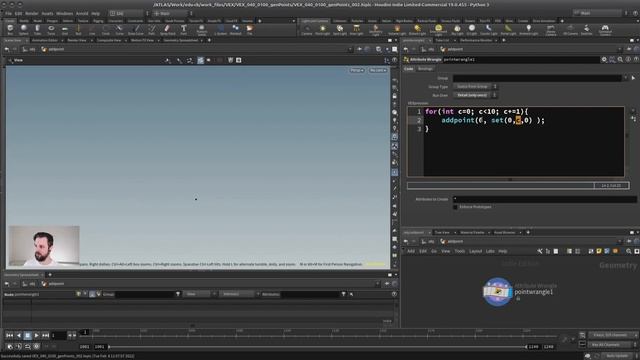Toggle the loop playback mode button
This screenshot has width=640, height=360.
(x=27, y=346)
